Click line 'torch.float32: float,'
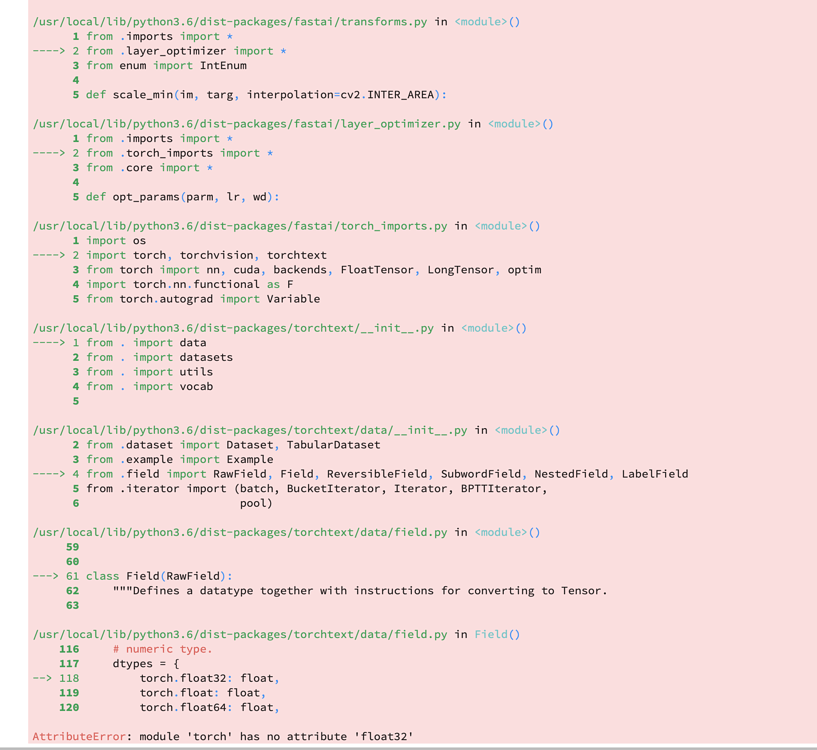The image size is (817, 750). point(209,679)
